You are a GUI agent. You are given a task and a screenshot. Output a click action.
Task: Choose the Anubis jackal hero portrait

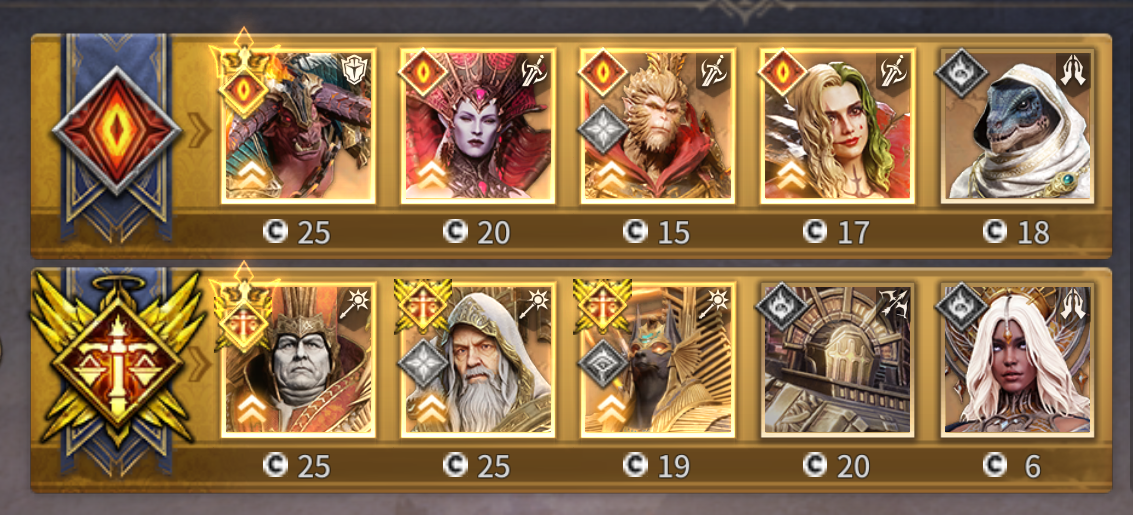658,360
